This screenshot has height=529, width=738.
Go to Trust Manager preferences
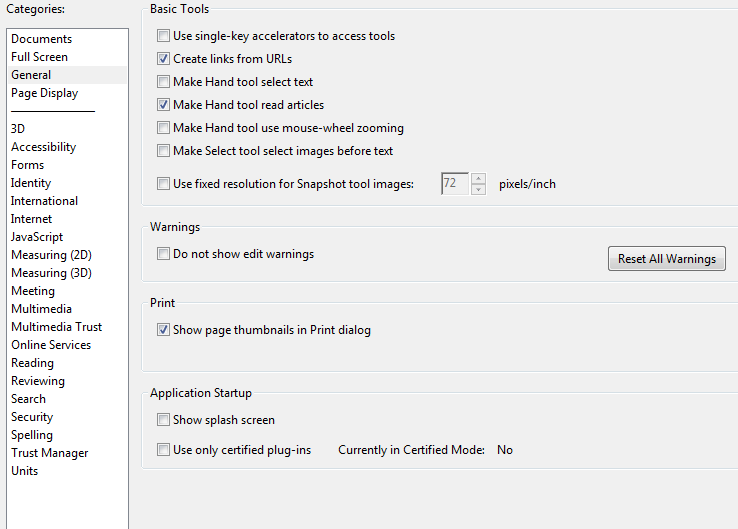(49, 453)
